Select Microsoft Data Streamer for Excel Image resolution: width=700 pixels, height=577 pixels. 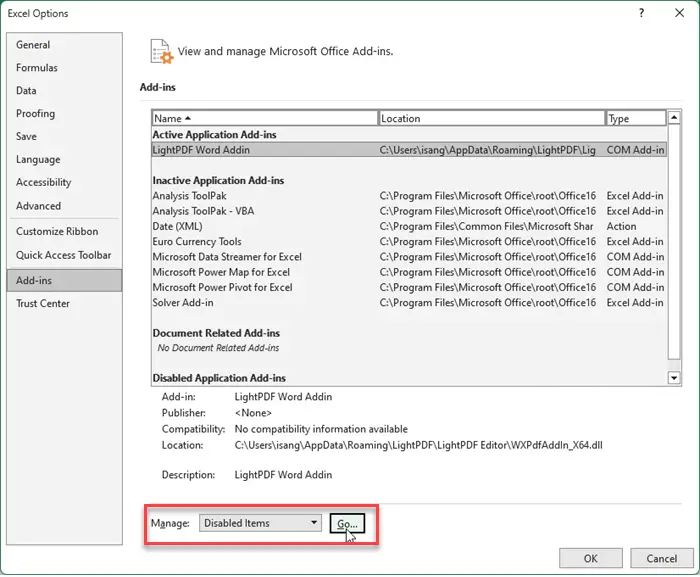(x=409, y=257)
